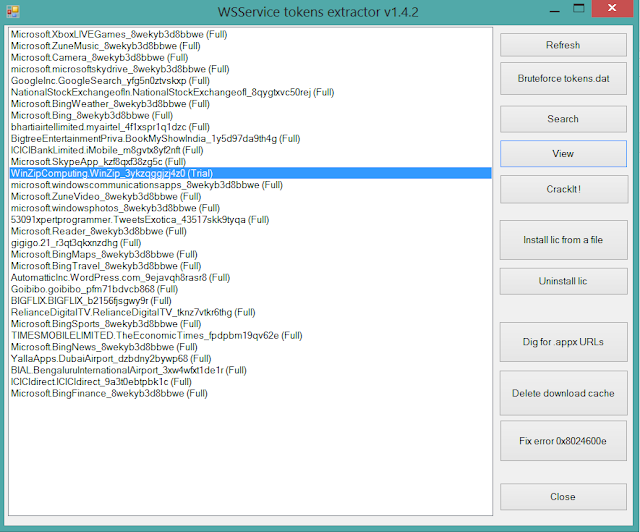Click Dig for .appx URLs
This screenshot has width=640, height=532.
(563, 342)
